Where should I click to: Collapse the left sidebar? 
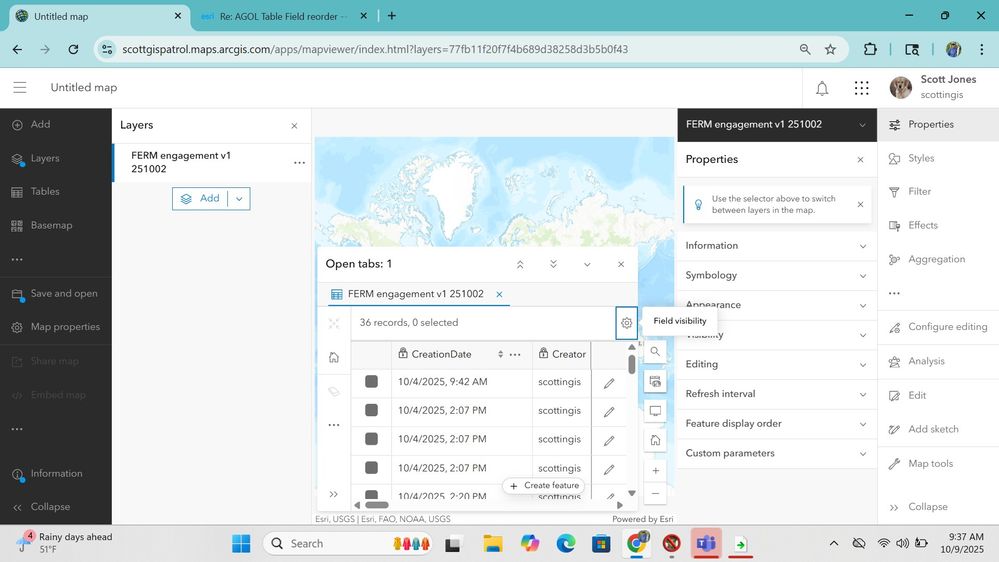tap(41, 507)
